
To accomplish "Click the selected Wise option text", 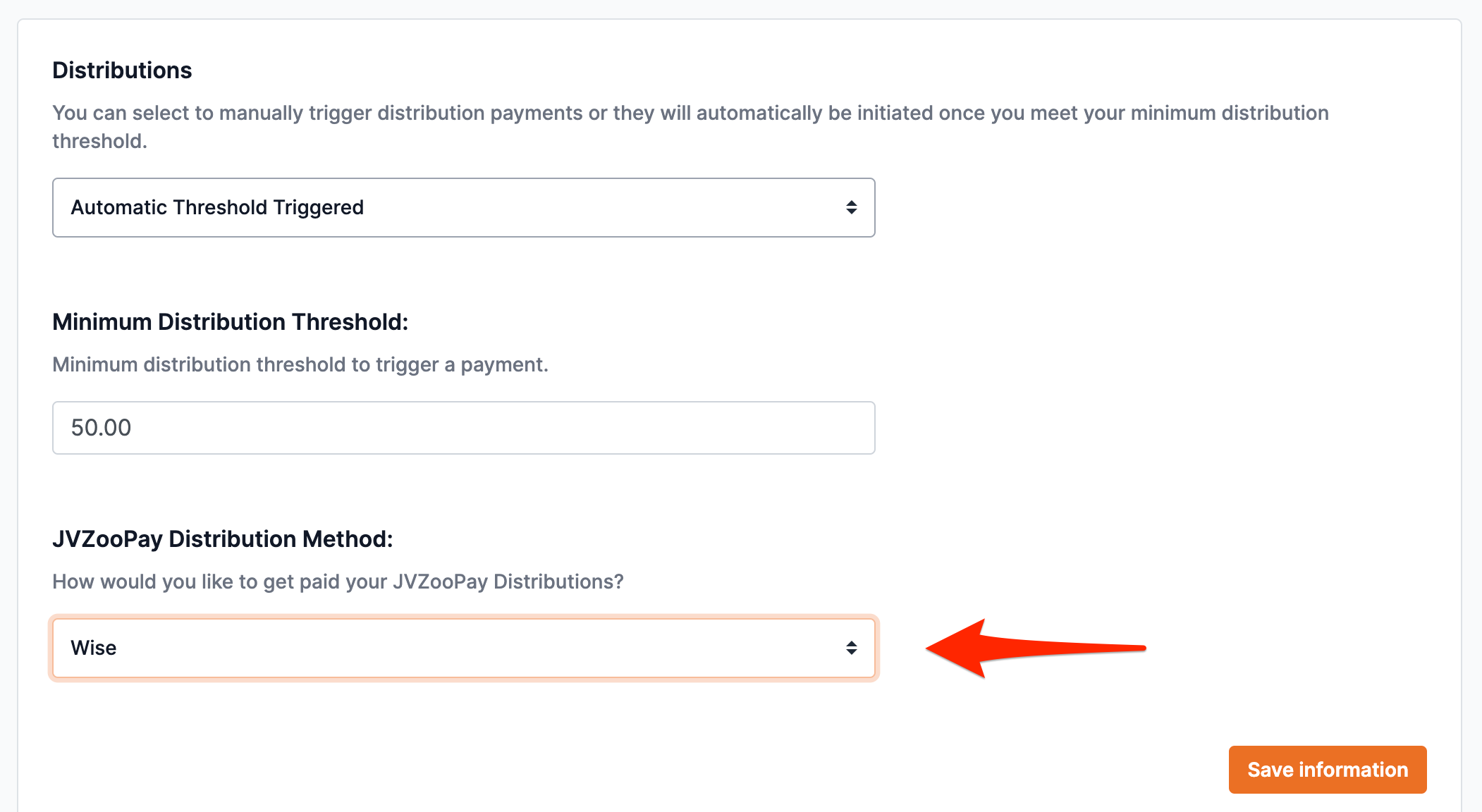I will pos(94,648).
